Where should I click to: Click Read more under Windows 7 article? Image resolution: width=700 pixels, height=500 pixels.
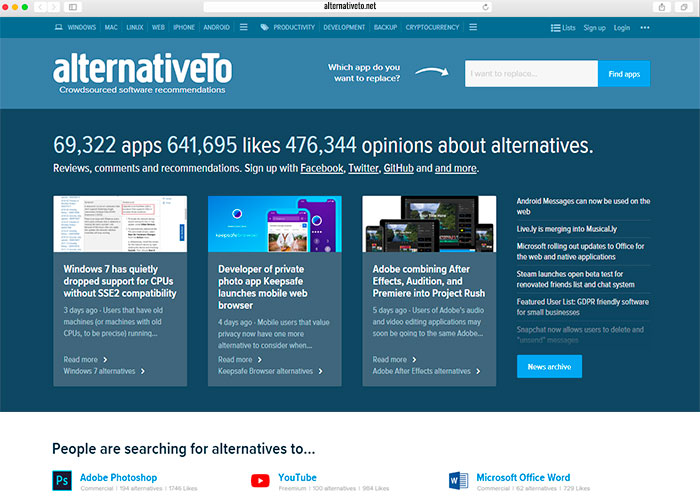[x=85, y=359]
